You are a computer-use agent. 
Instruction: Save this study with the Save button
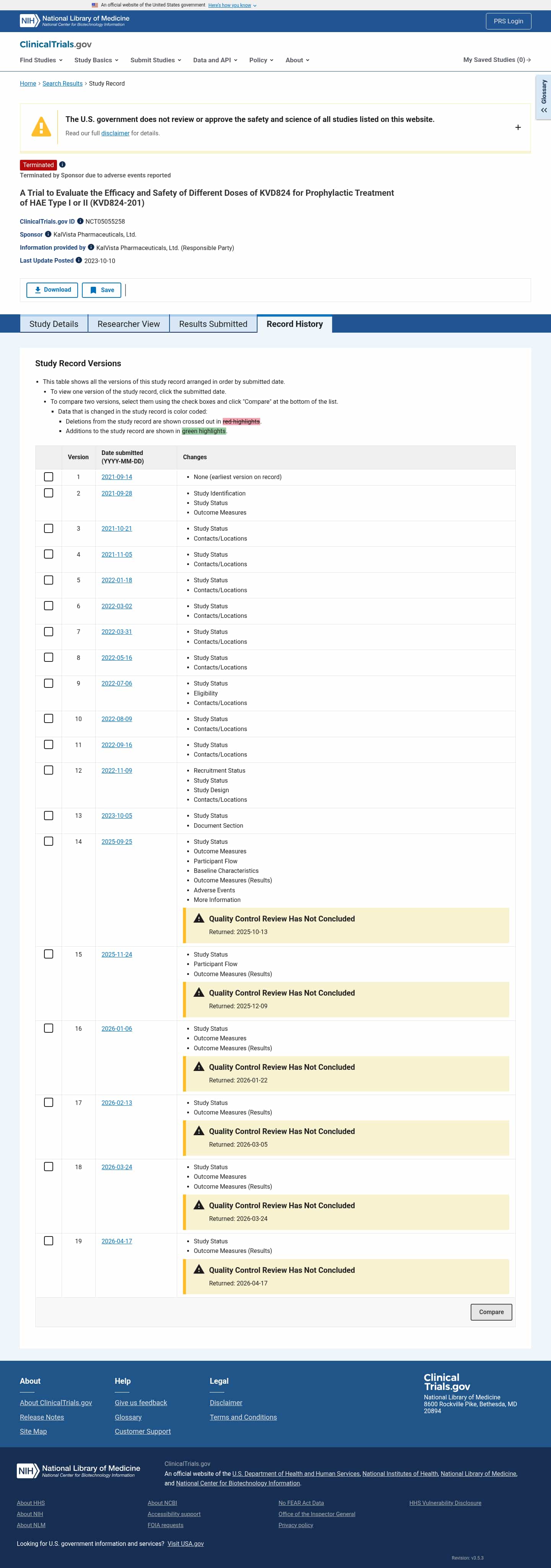coord(102,290)
